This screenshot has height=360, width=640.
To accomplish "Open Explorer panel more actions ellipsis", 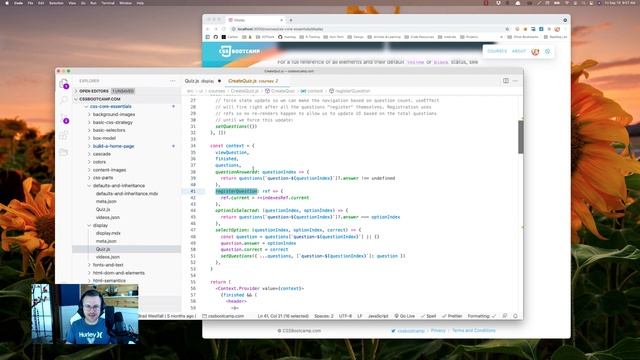I will (x=173, y=81).
